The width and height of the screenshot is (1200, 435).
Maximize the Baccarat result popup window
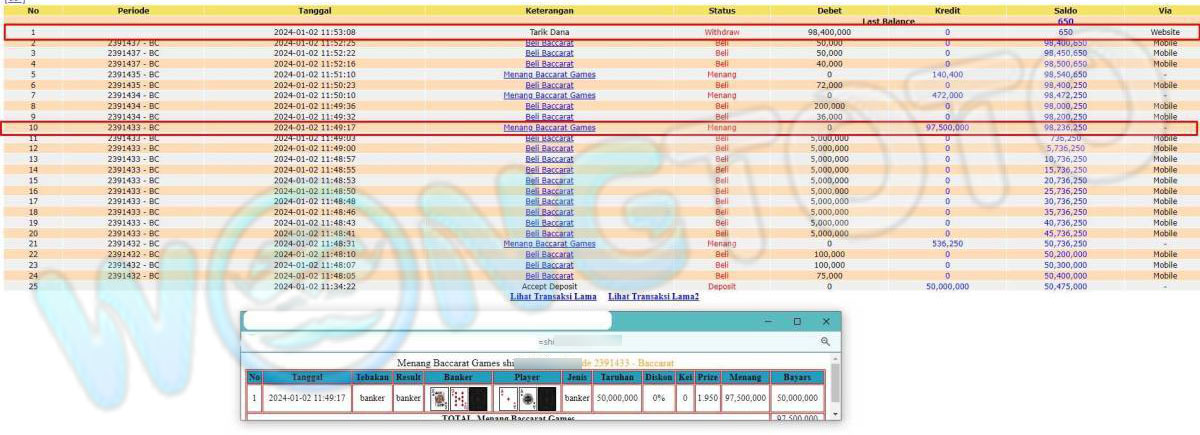click(797, 321)
